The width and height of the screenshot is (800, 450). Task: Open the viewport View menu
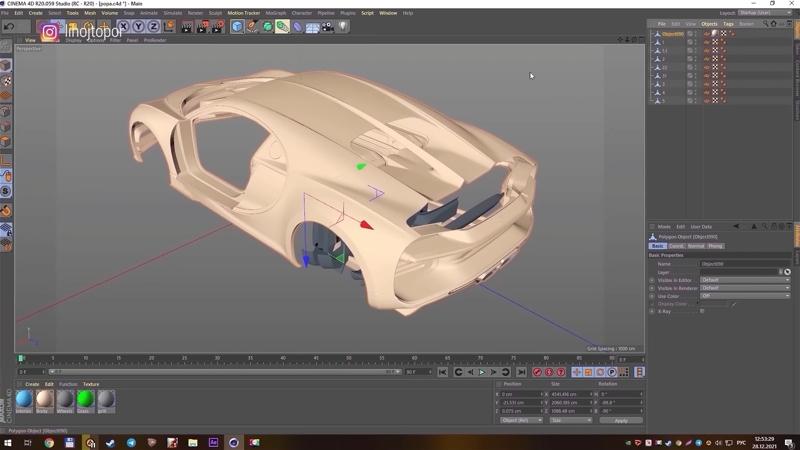point(31,40)
